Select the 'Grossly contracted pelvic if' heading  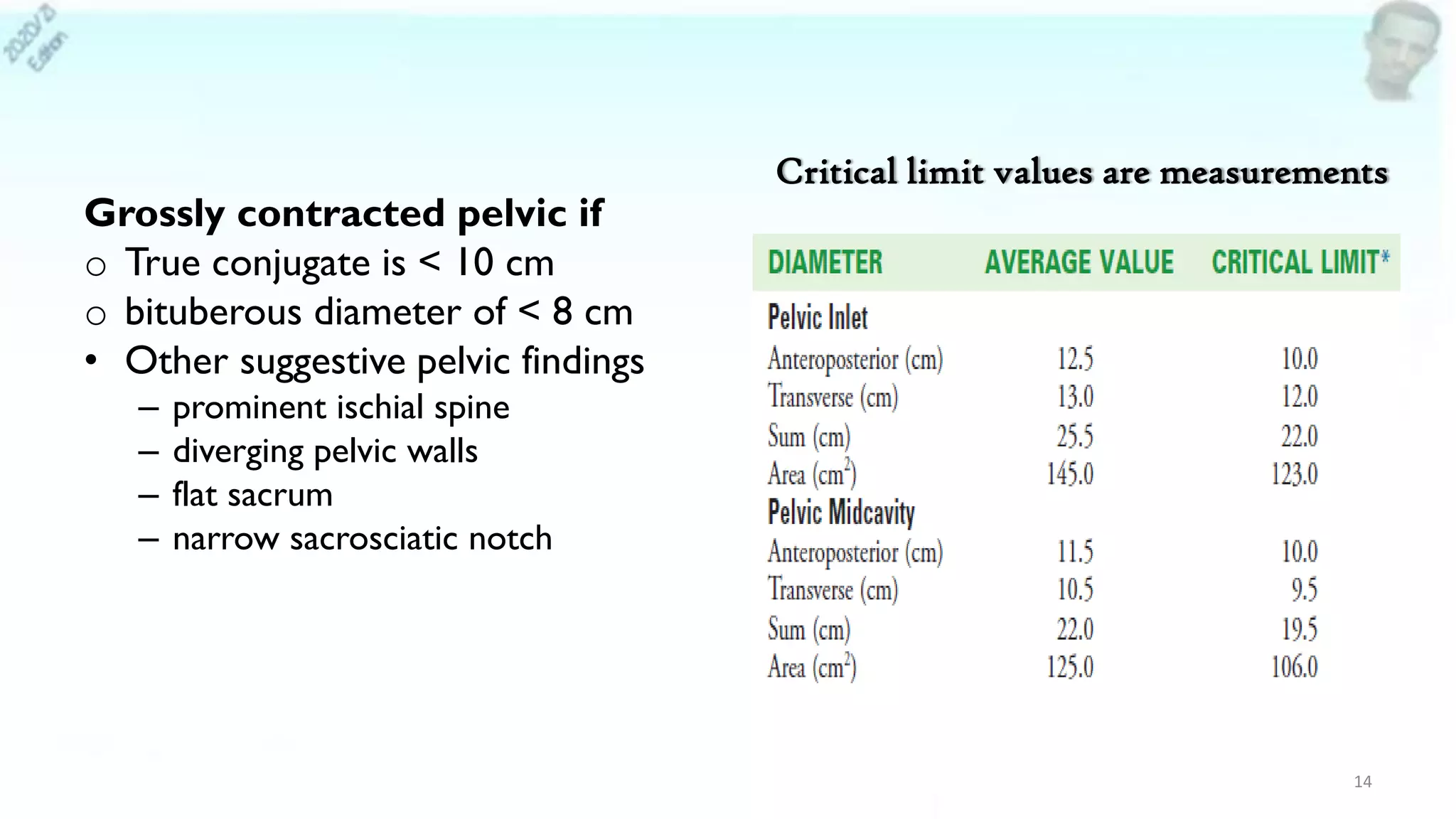pyautogui.click(x=343, y=213)
